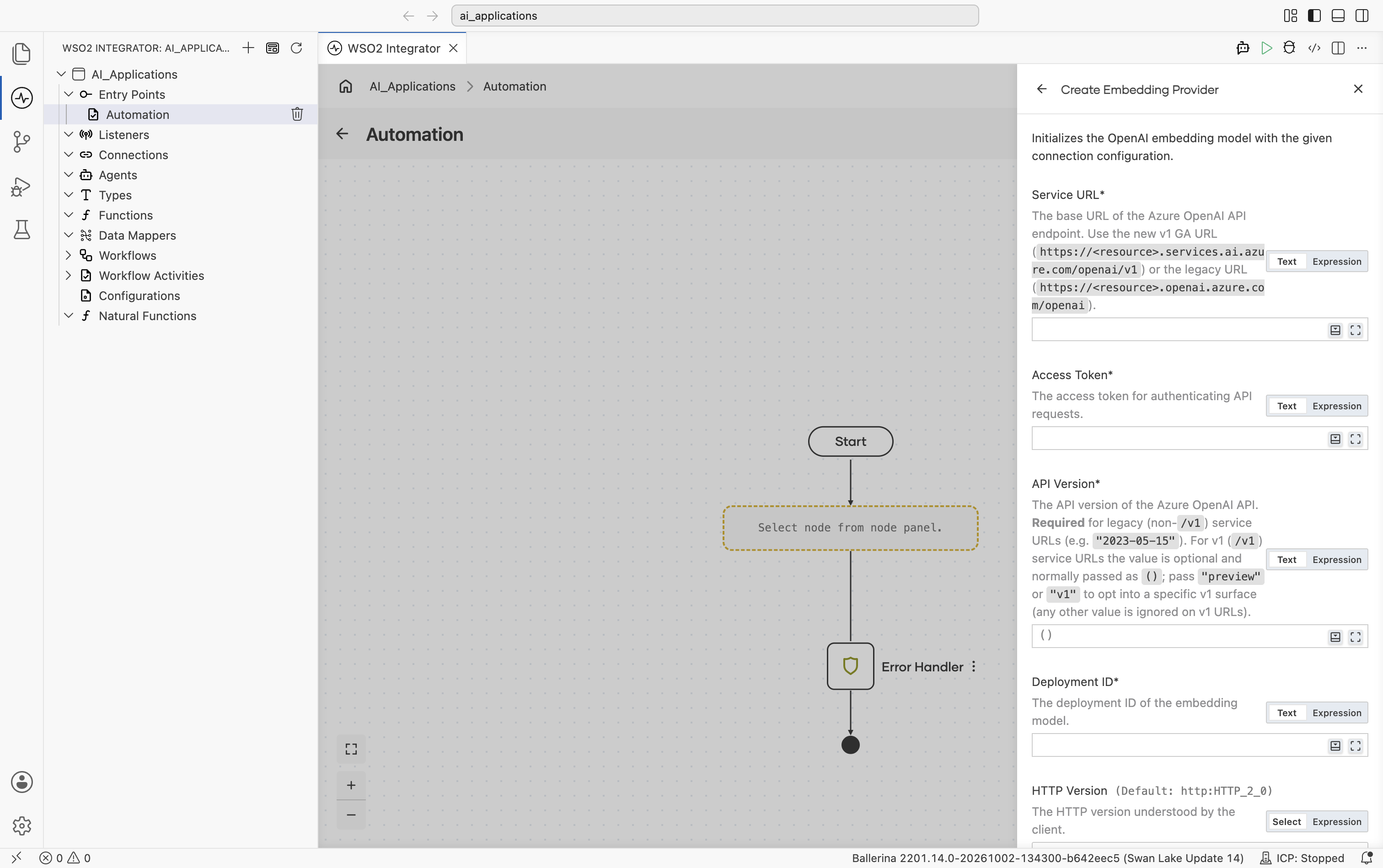Switch Service URL to Text mode
Image resolution: width=1383 pixels, height=868 pixels.
pyautogui.click(x=1287, y=261)
